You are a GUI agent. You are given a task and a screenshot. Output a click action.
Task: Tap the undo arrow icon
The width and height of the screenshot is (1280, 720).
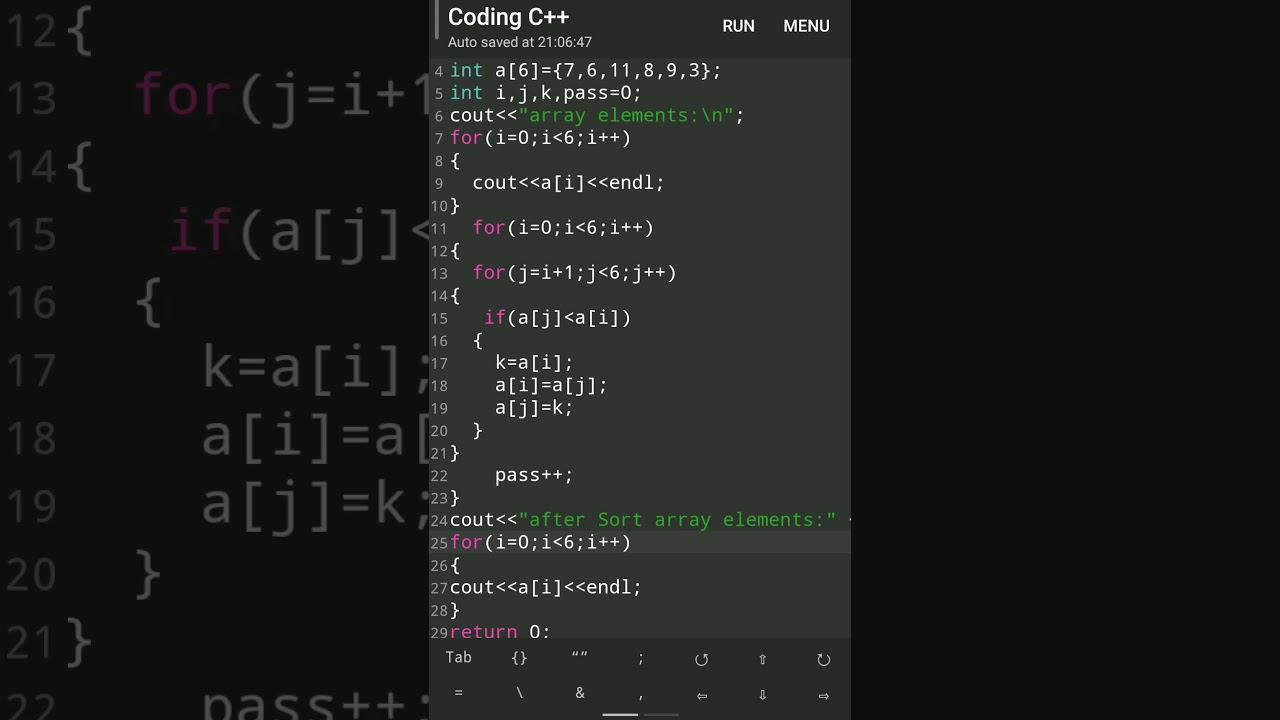click(702, 659)
